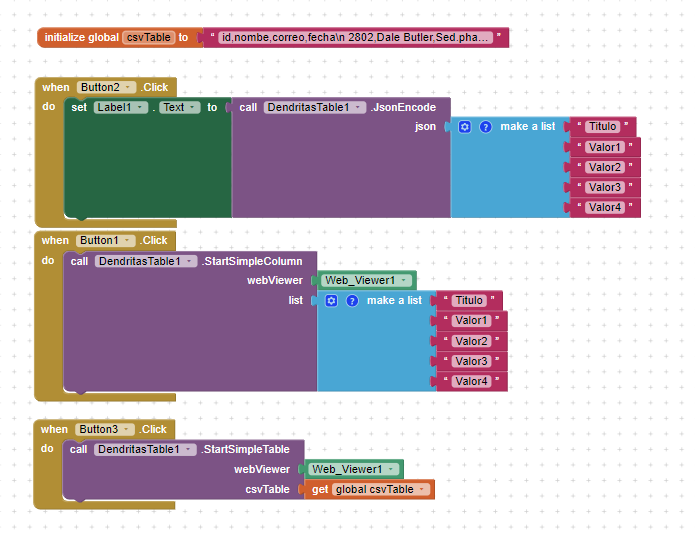The width and height of the screenshot is (695, 533).
Task: Open the Button2 component dropdown
Action: pyautogui.click(x=127, y=87)
